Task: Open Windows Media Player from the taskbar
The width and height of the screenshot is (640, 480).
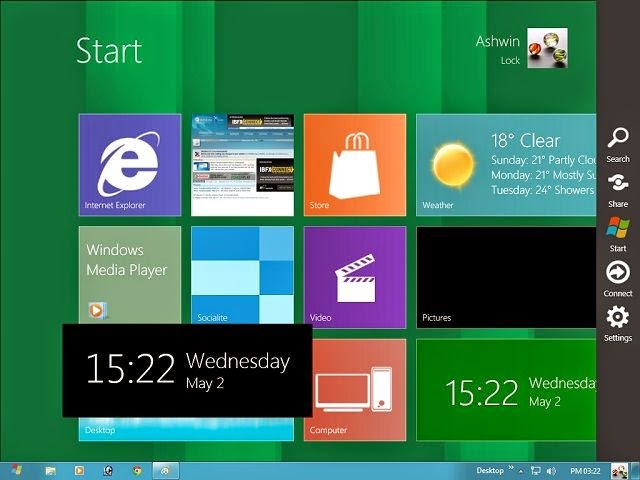Action: (79, 471)
